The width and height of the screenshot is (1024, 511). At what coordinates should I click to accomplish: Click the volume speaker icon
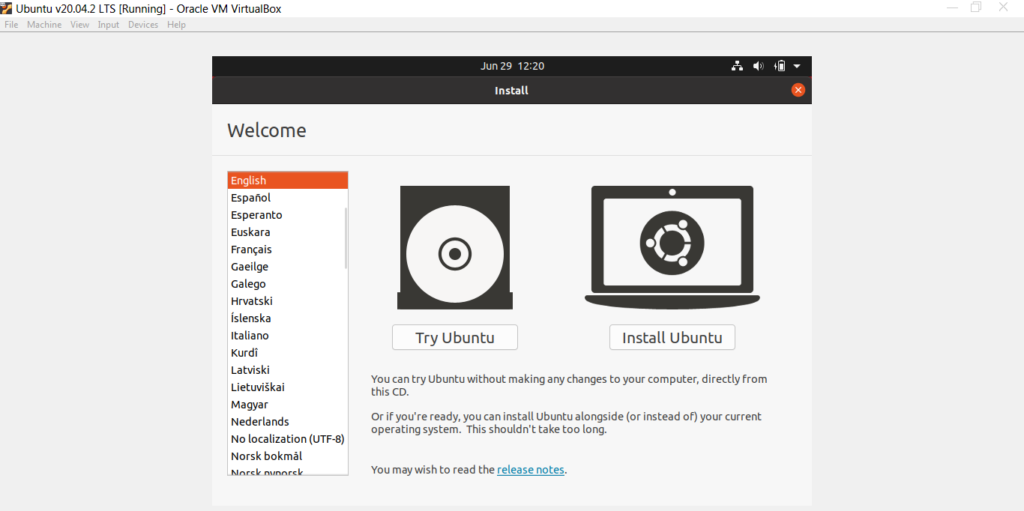[758, 66]
